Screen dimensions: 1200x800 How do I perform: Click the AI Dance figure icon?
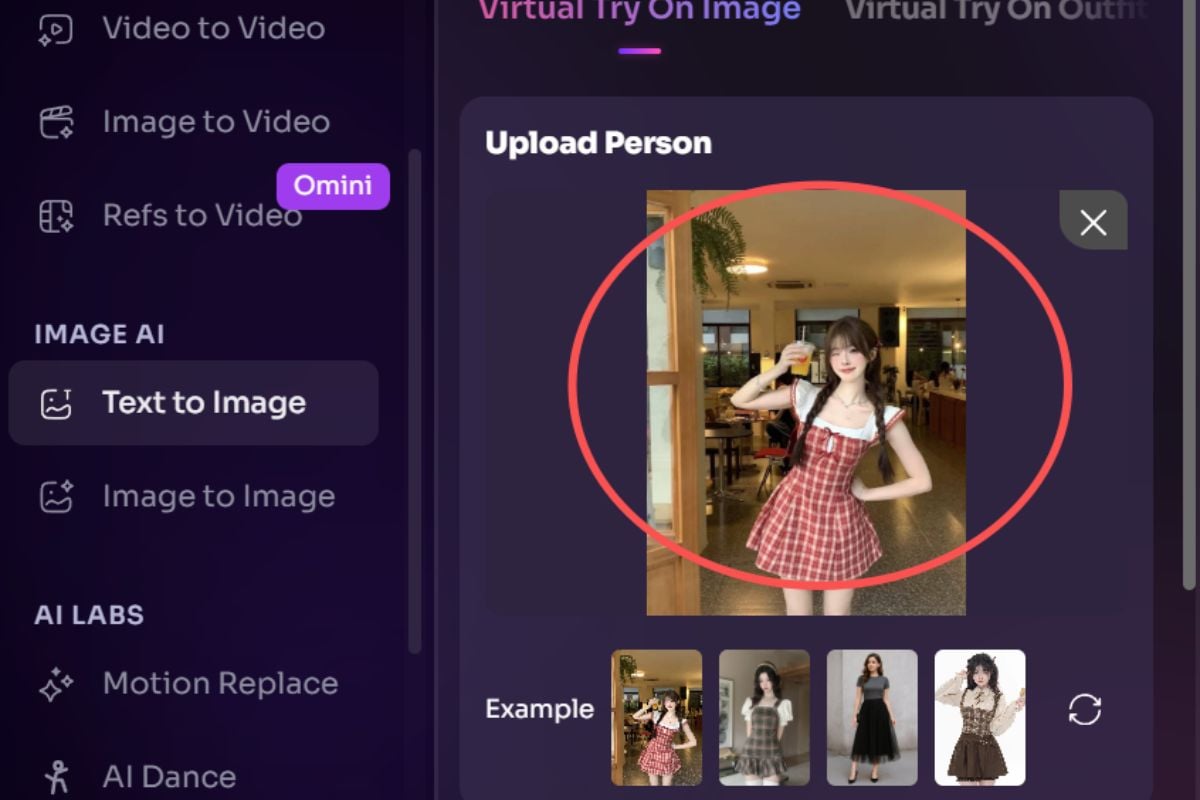tap(56, 776)
